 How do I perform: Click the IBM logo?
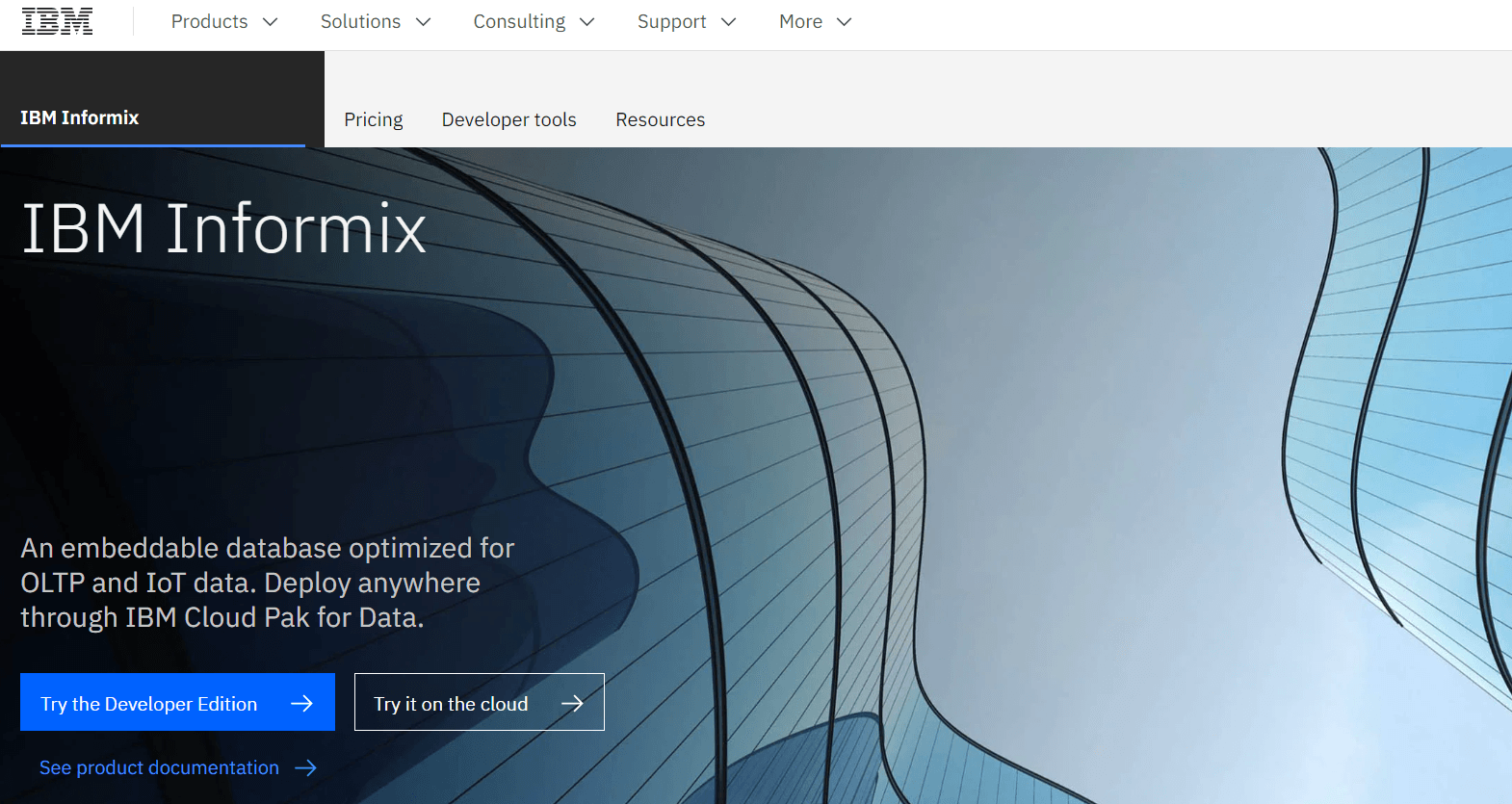[57, 21]
